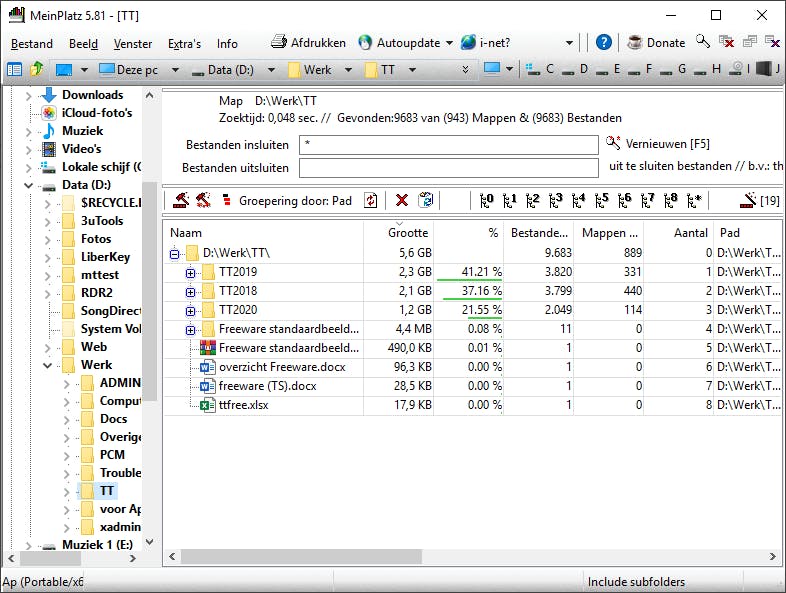786x593 pixels.
Task: Select drive F in the drive bar
Action: click(x=641, y=69)
